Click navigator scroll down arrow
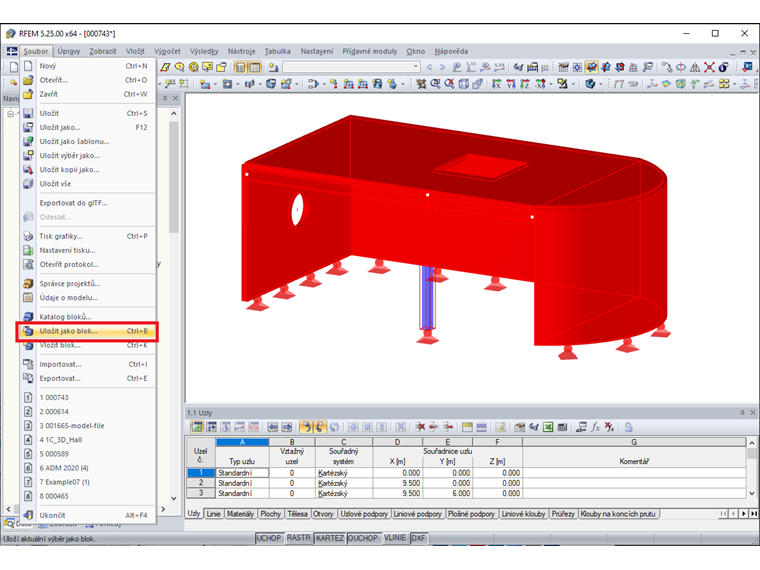This screenshot has height=570, width=760. [x=174, y=498]
